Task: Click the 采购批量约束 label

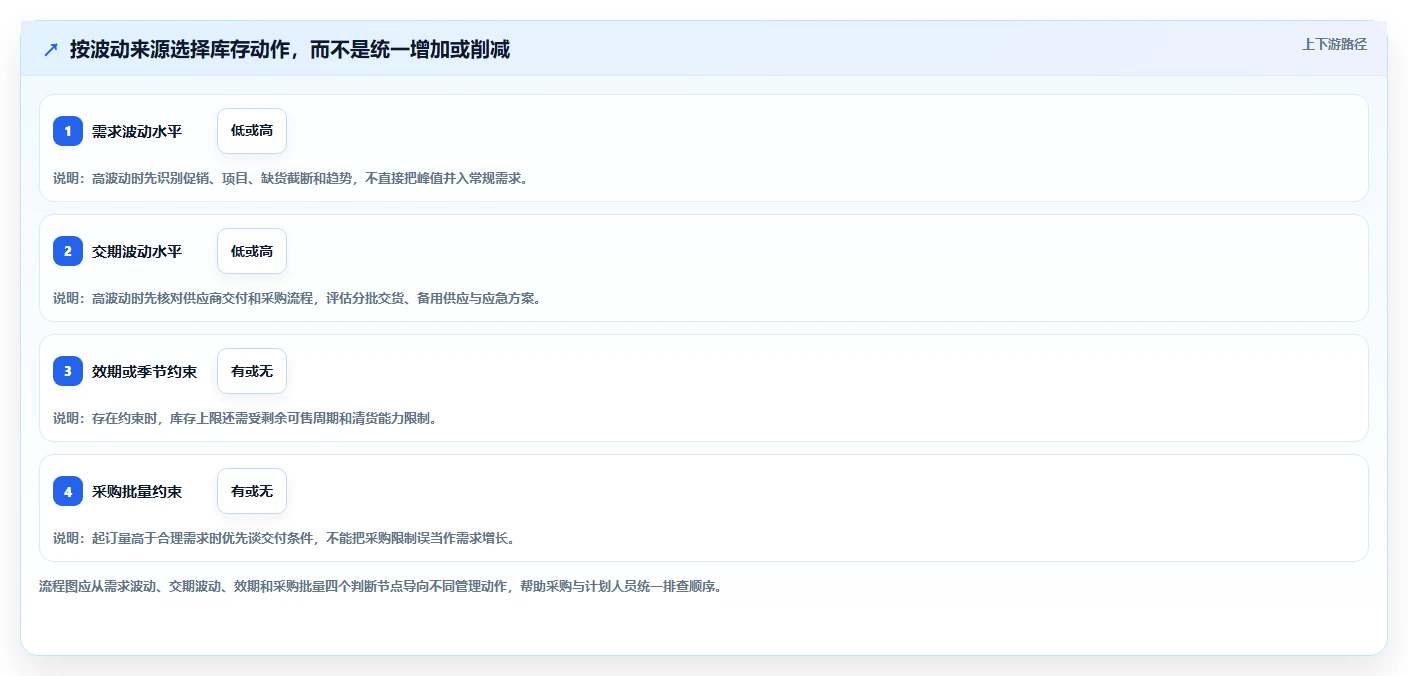Action: [137, 491]
